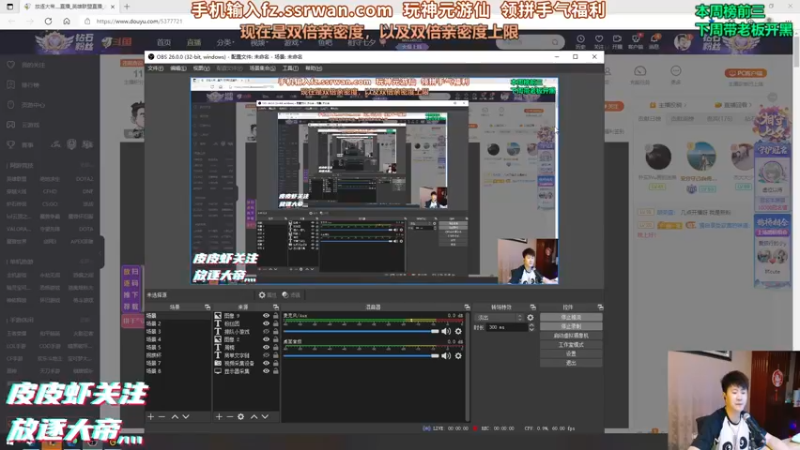Select scene 场景 2 in list

click(x=177, y=323)
